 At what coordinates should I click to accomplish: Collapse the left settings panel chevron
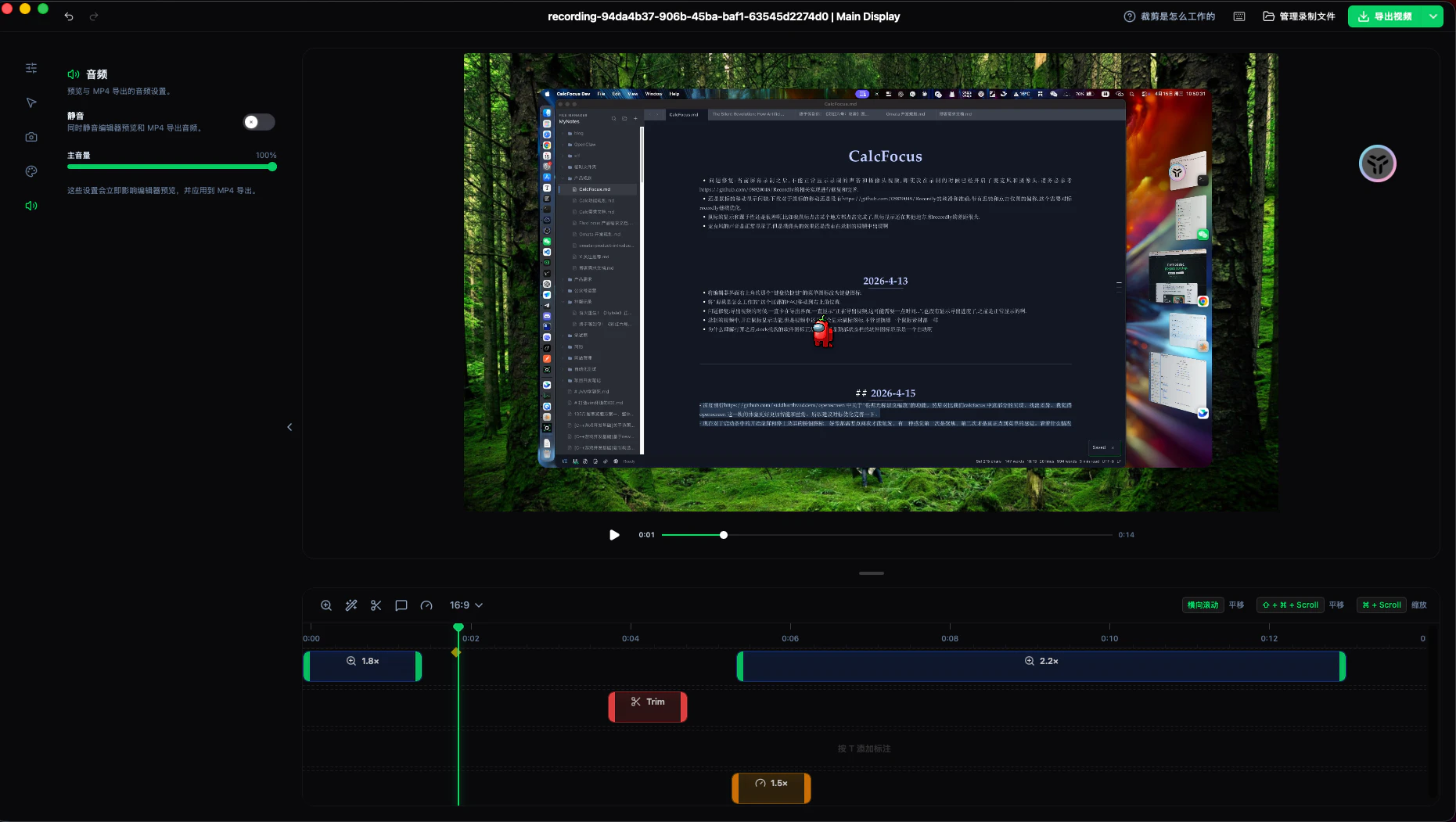click(289, 427)
